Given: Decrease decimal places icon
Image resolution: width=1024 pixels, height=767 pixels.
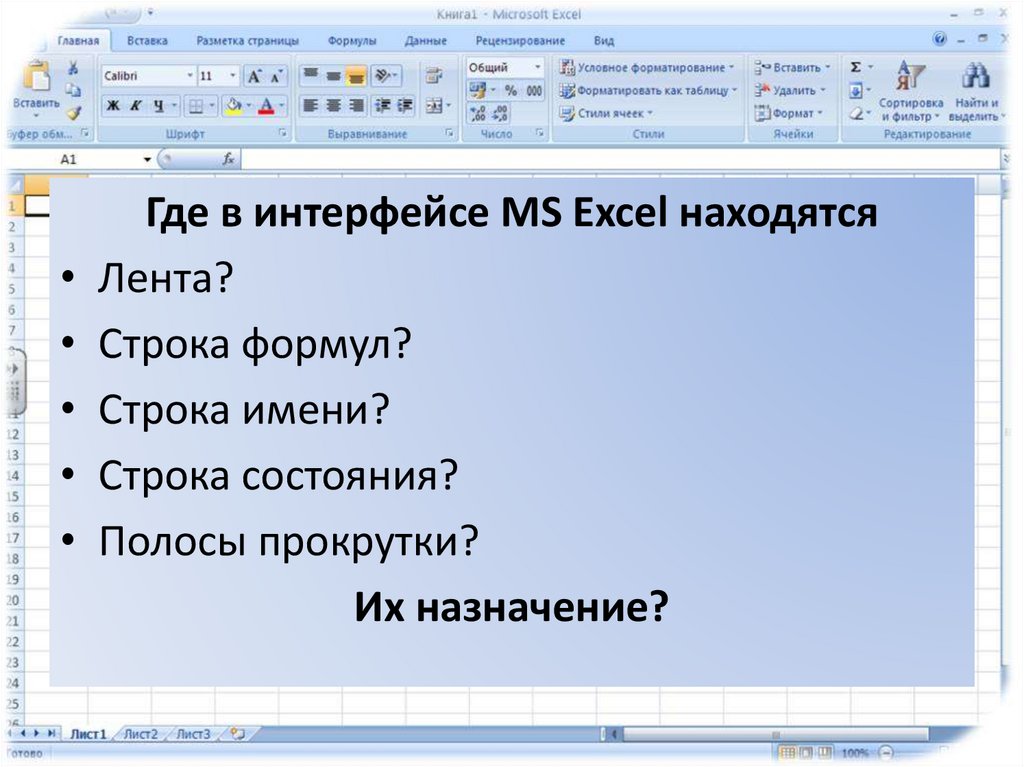Looking at the screenshot, I should (x=500, y=114).
